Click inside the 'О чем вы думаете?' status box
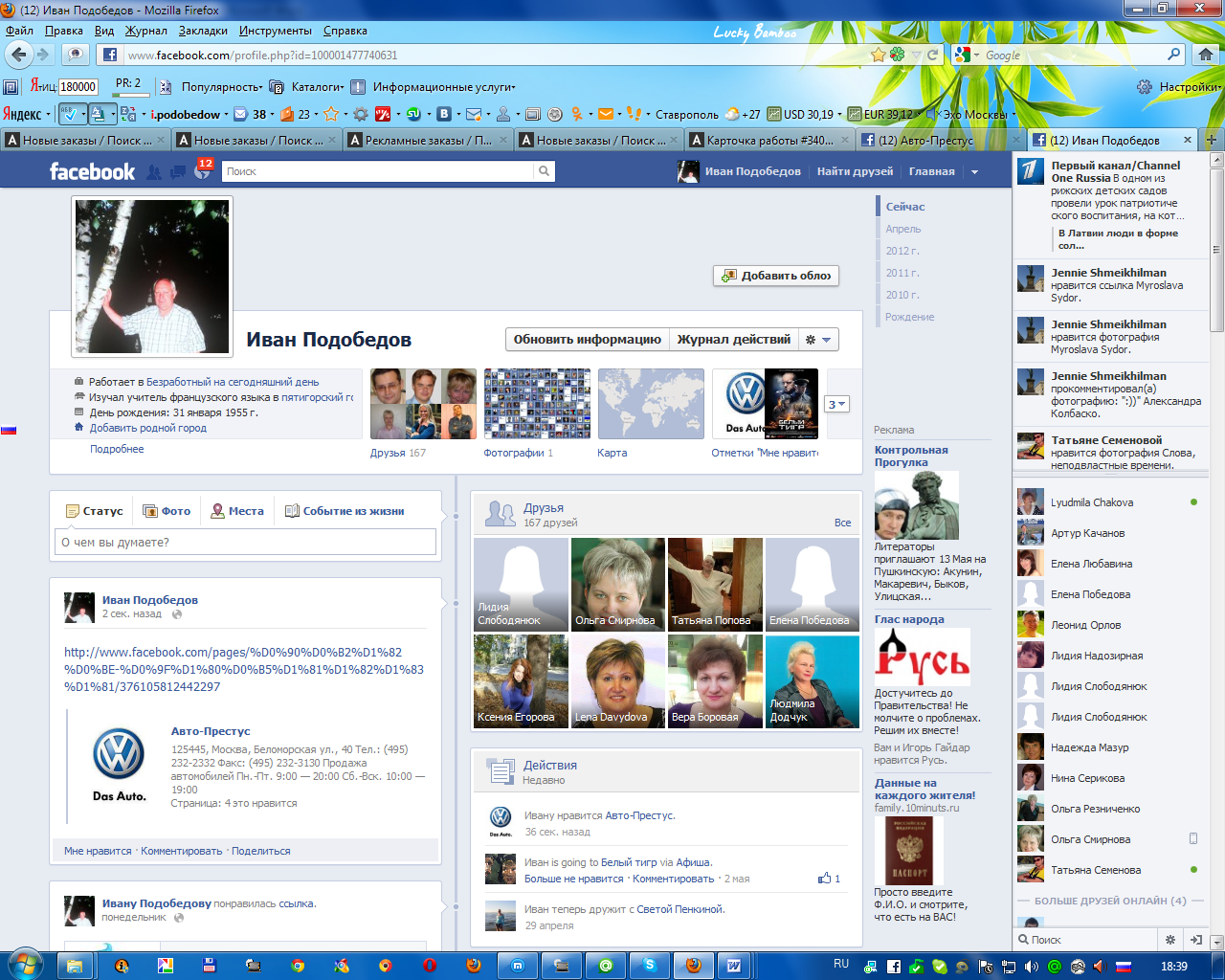Screen dimensions: 1225x980 245,542
